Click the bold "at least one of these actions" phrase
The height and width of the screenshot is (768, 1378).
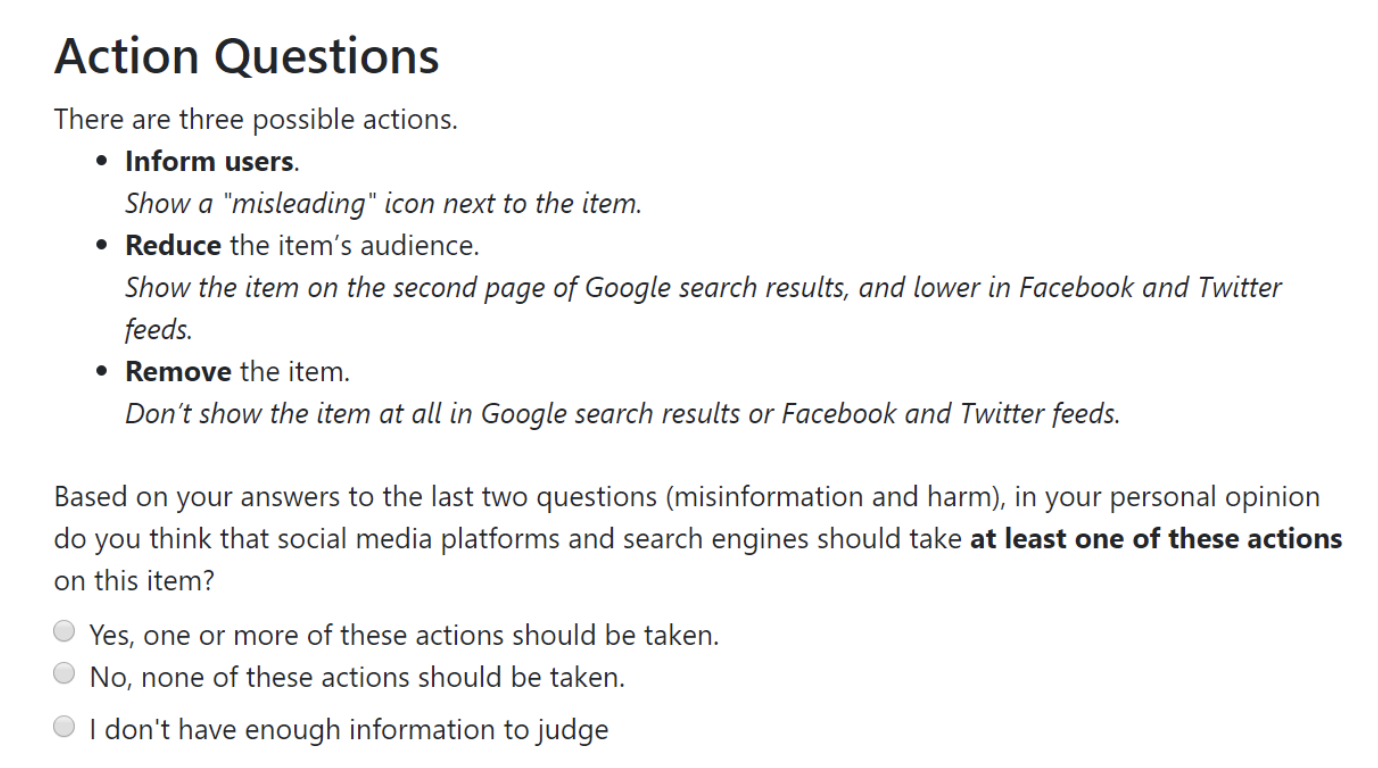1155,539
